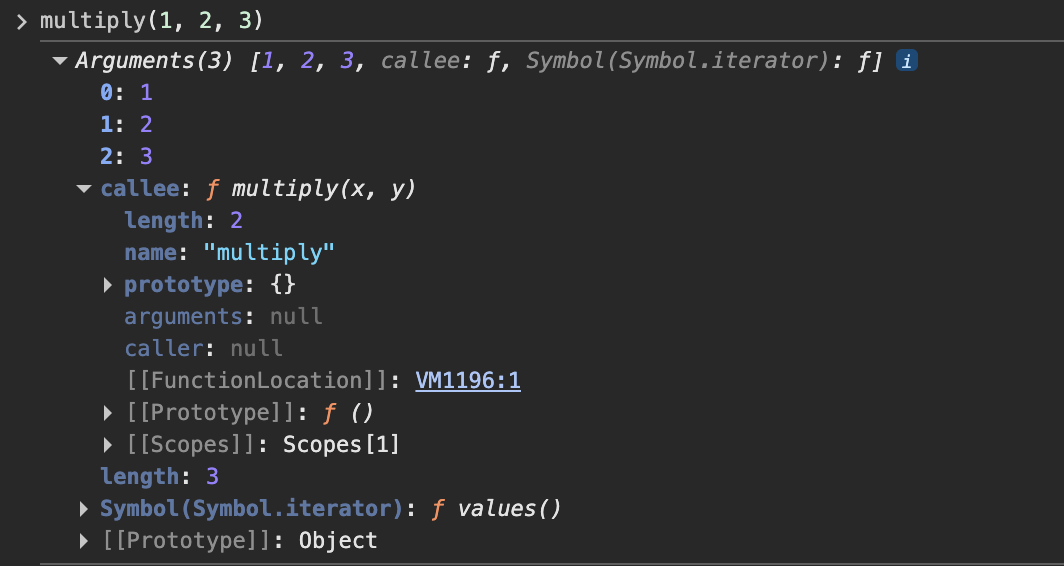Select the '0: 1' property row
This screenshot has width=1064, height=566.
tap(126, 93)
